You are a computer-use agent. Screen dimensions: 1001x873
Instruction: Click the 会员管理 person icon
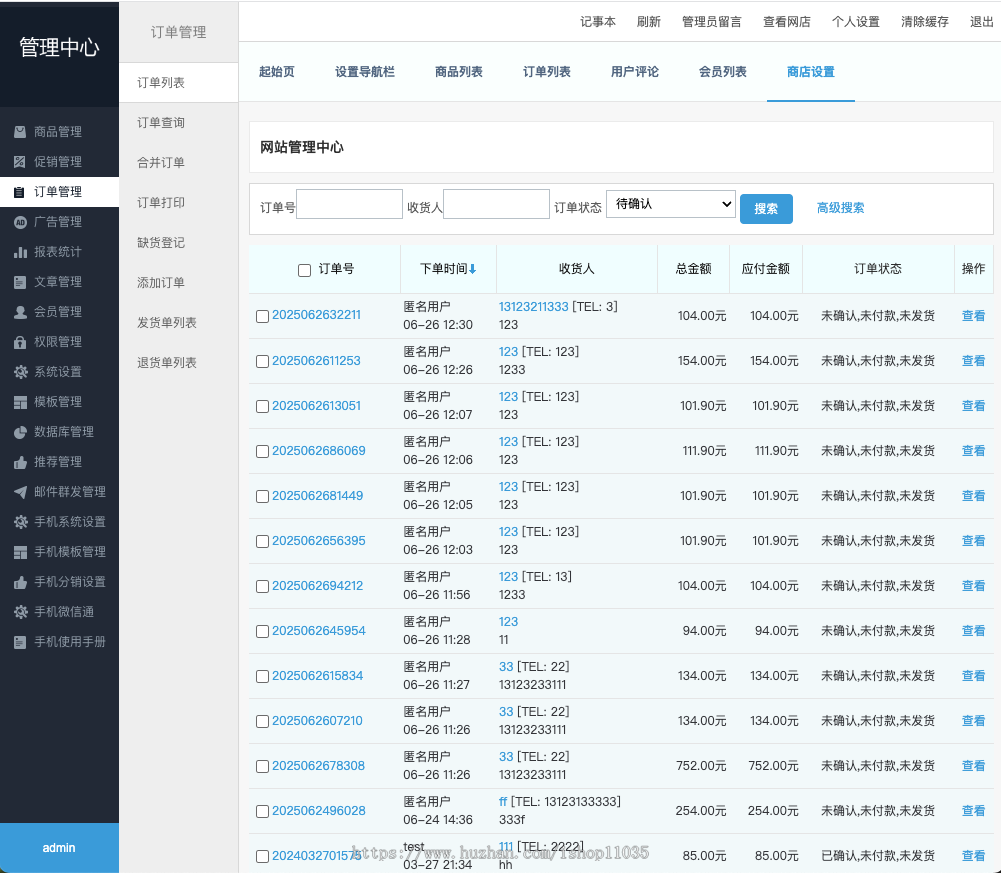point(20,312)
